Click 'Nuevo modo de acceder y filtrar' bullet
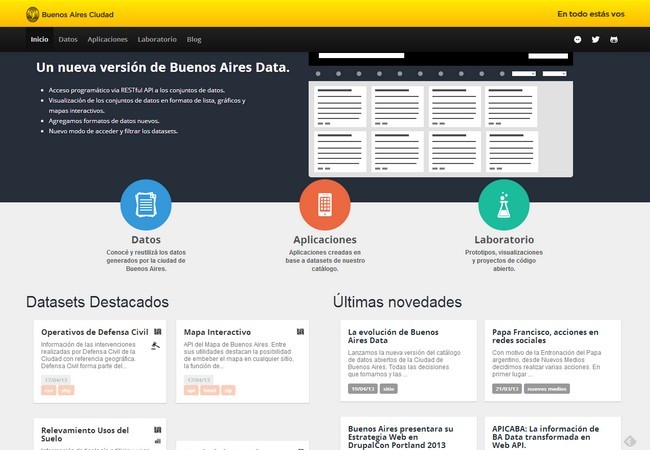Screen dimensions: 650x450 pyautogui.click(x=113, y=131)
